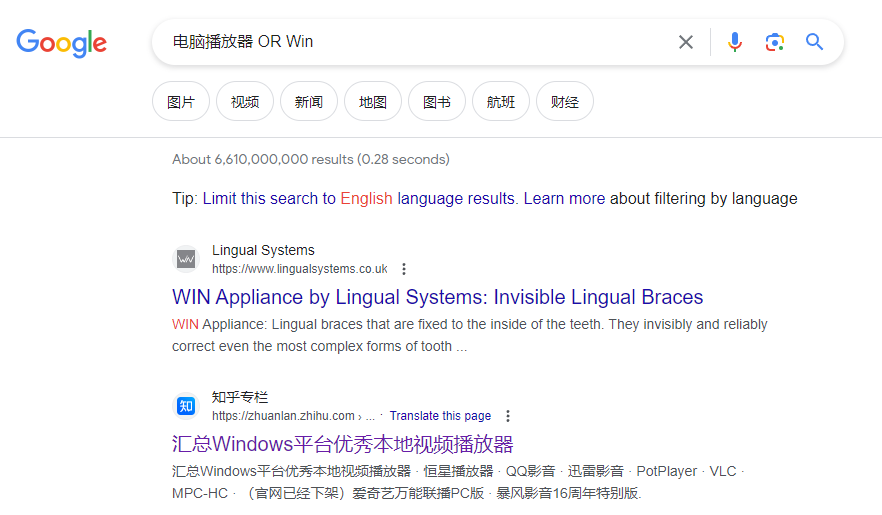Switch to 视频 videos tab
This screenshot has height=515, width=882.
[245, 101]
